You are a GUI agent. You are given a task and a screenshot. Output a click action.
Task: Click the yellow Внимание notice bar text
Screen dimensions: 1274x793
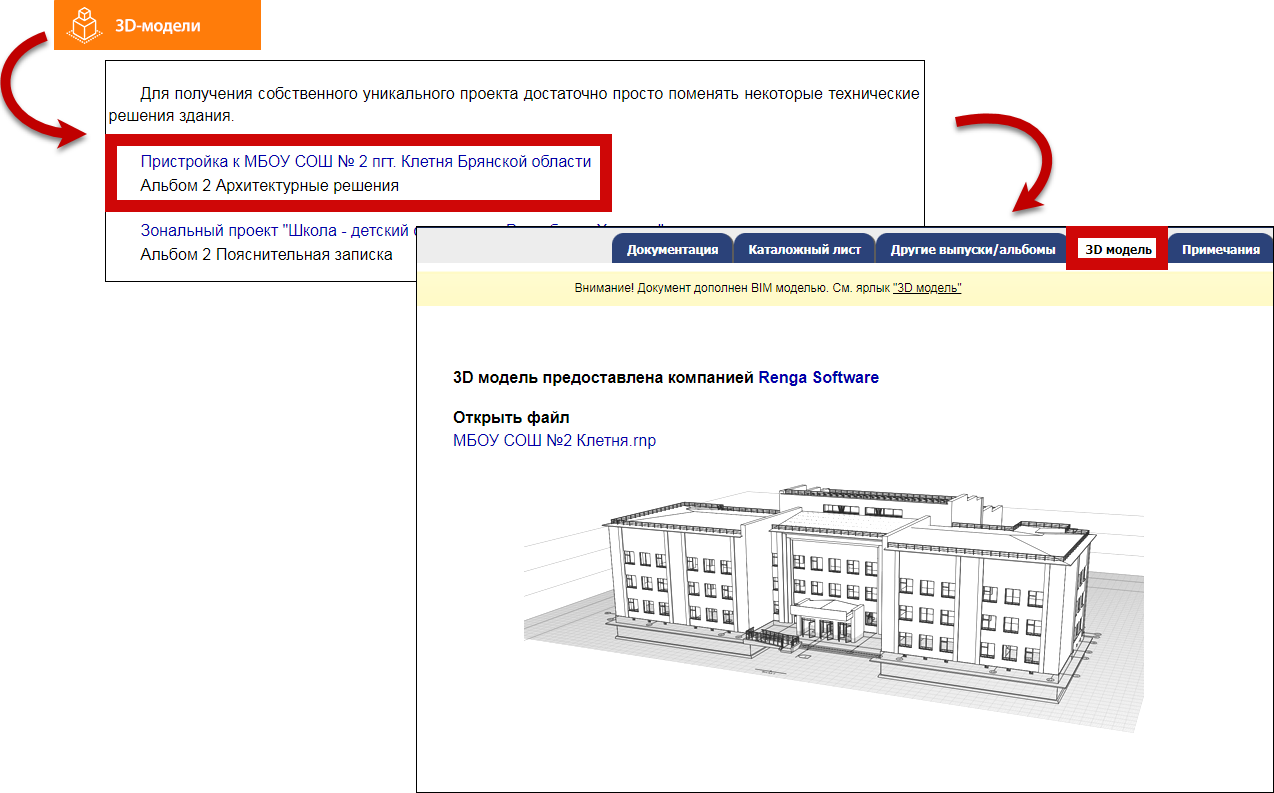730,288
